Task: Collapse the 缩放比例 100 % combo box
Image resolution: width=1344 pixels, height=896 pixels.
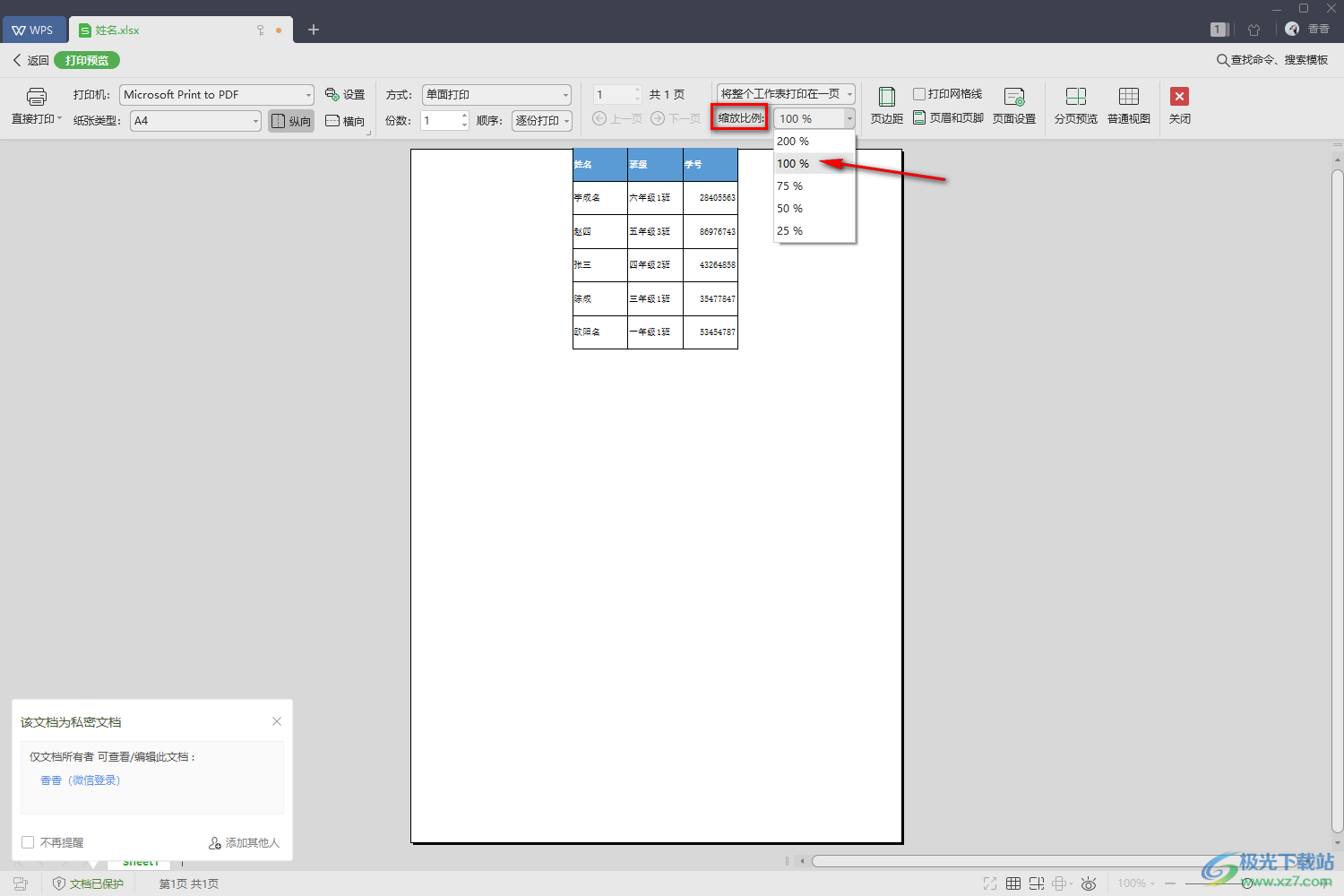Action: coord(849,118)
